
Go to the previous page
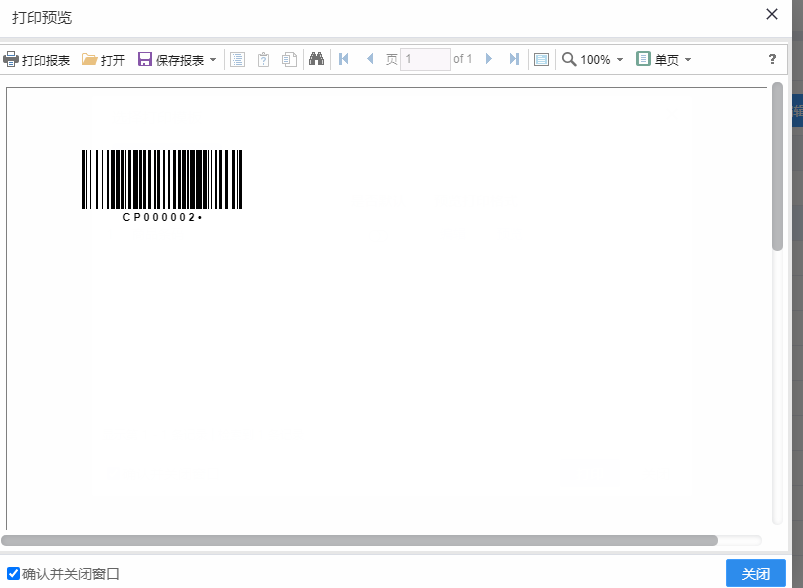click(370, 59)
